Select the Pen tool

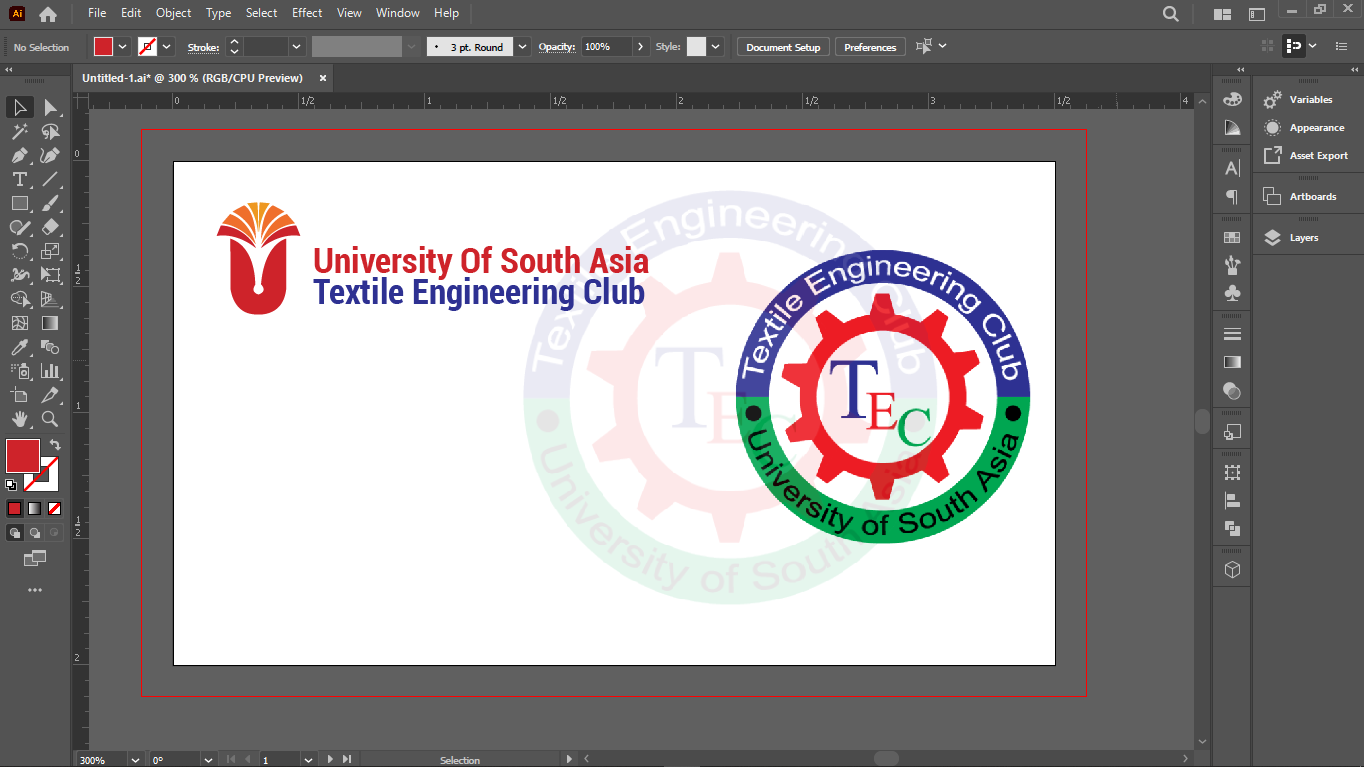tap(19, 155)
